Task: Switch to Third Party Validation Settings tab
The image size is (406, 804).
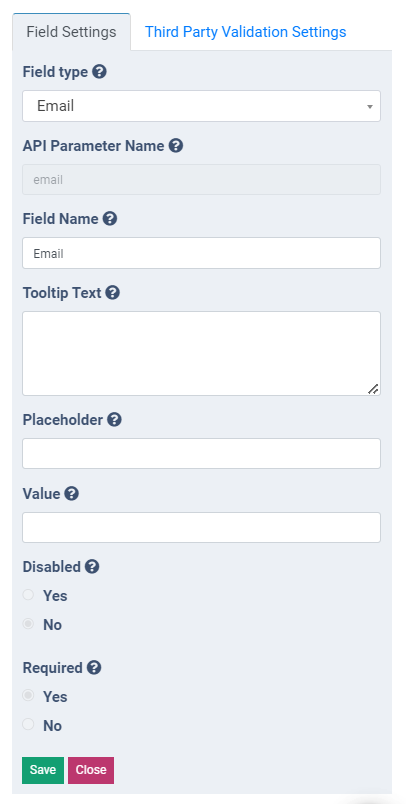Action: coord(246,32)
